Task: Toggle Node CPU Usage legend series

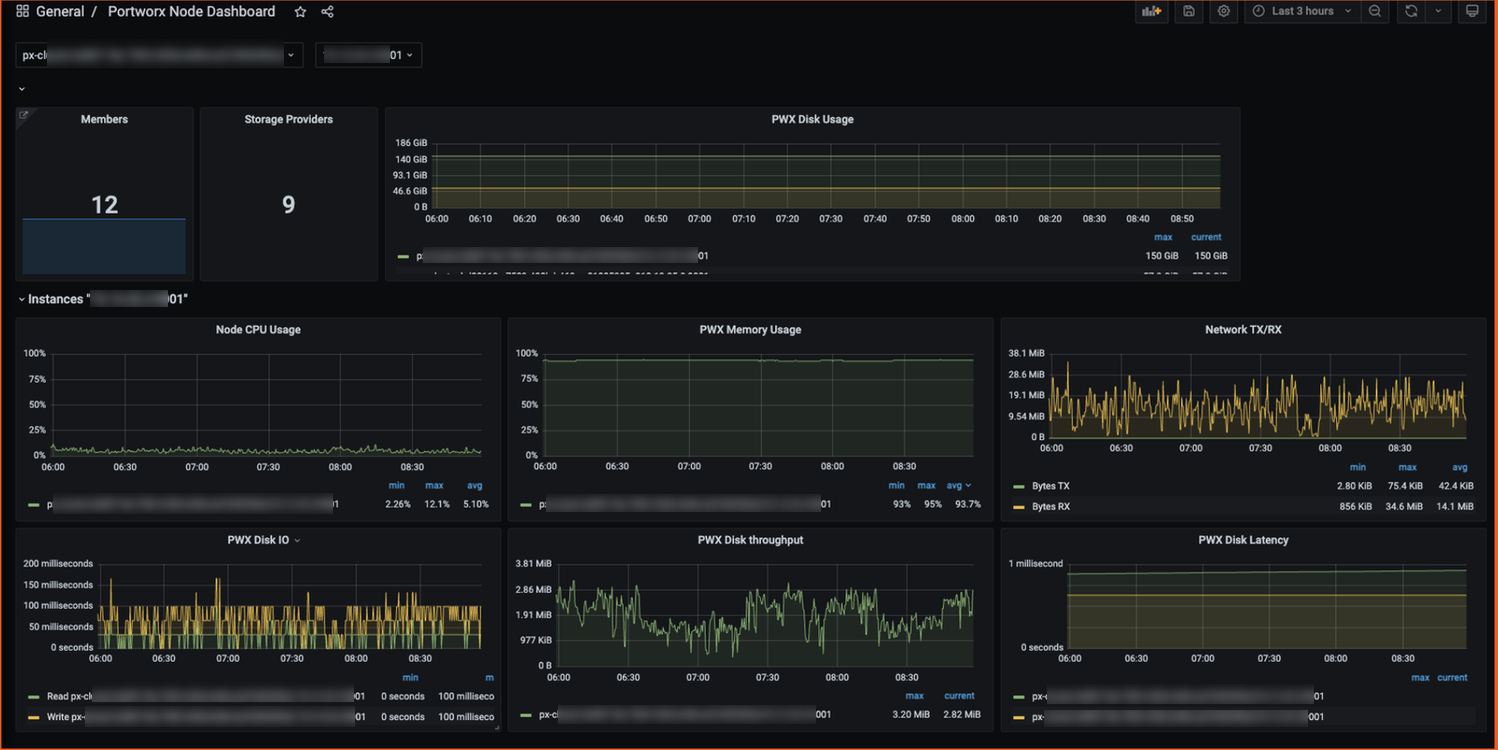Action: click(193, 504)
